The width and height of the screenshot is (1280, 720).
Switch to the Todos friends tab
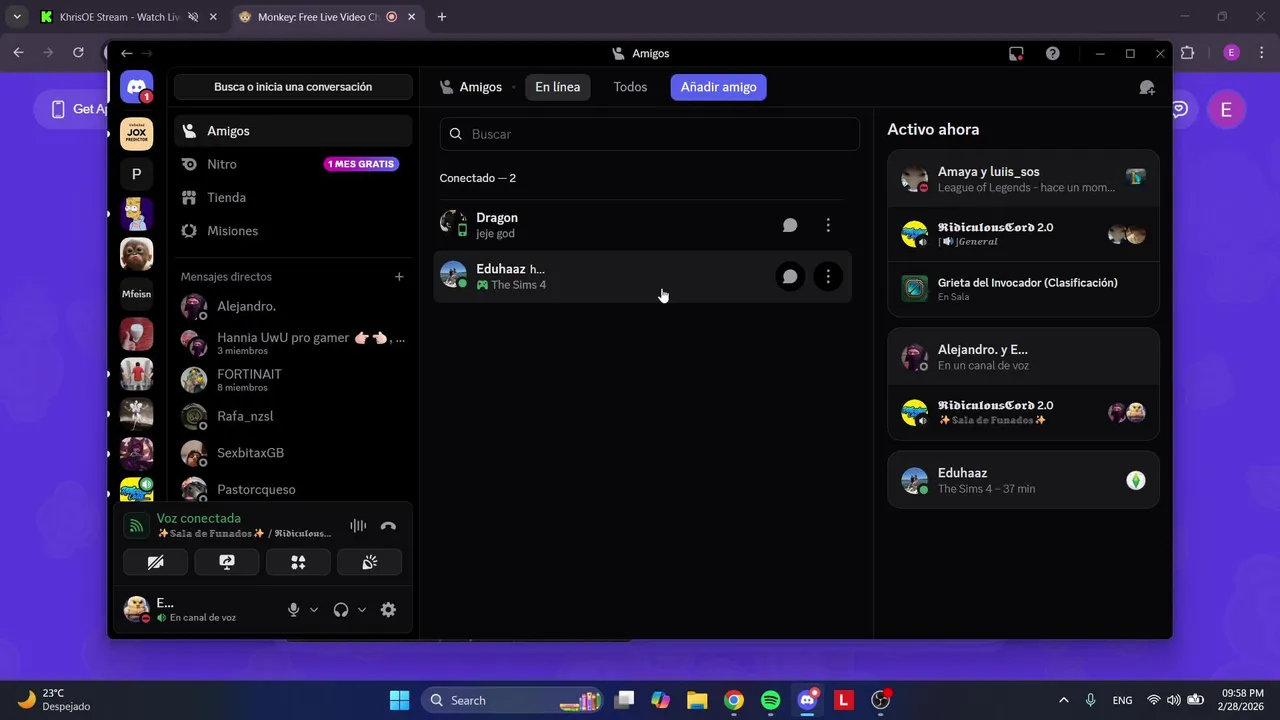(x=630, y=87)
